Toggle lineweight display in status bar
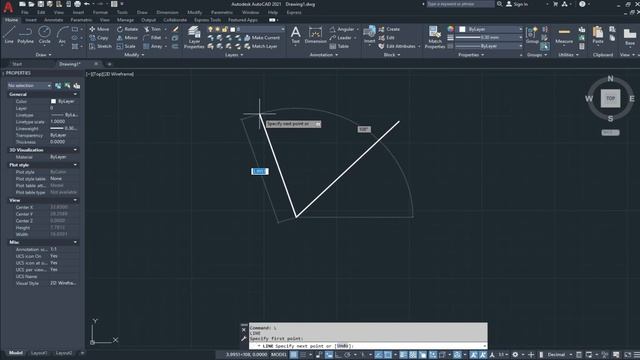640x360 pixels. coord(403,355)
